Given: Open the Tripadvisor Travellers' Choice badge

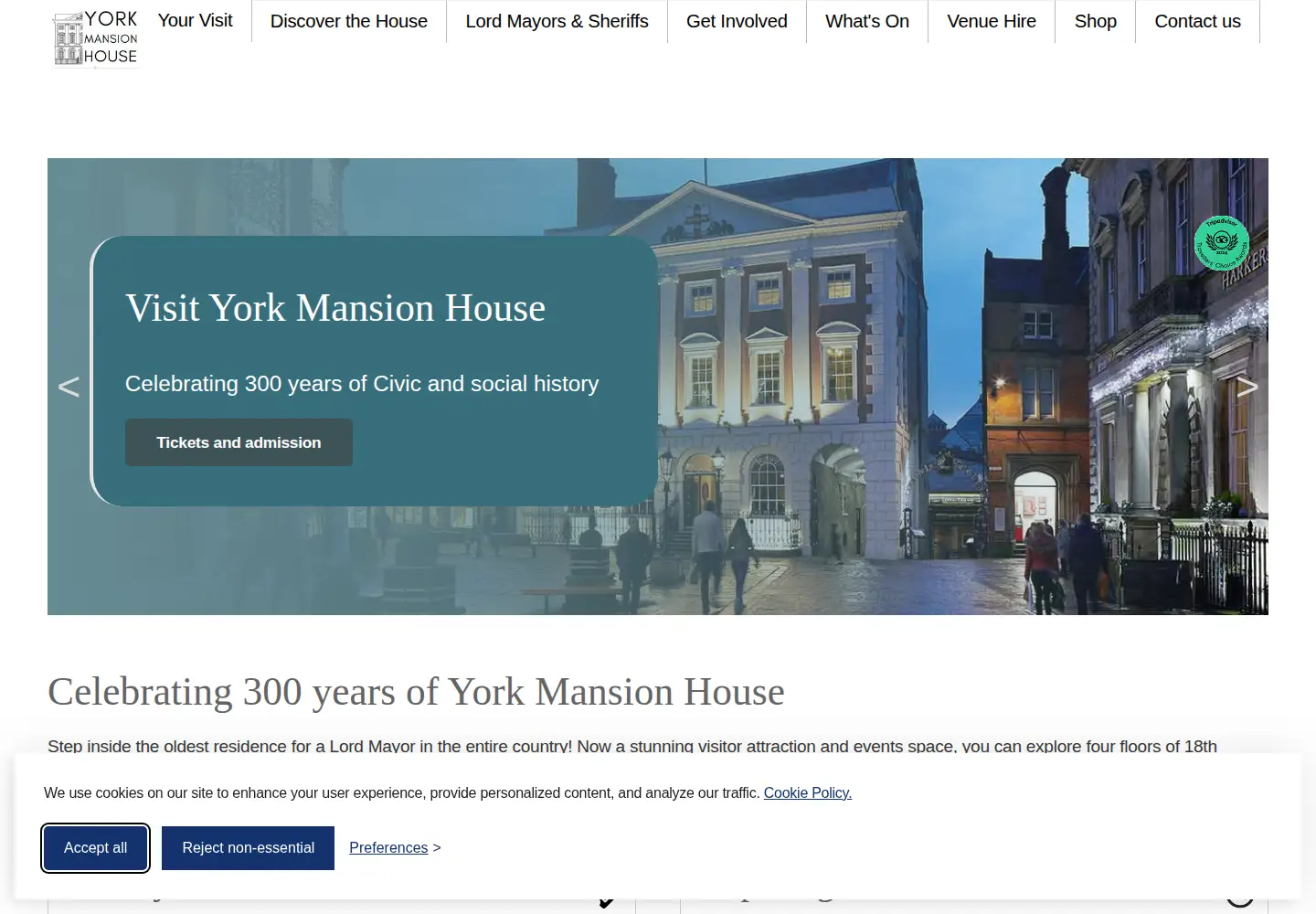Looking at the screenshot, I should [x=1221, y=243].
